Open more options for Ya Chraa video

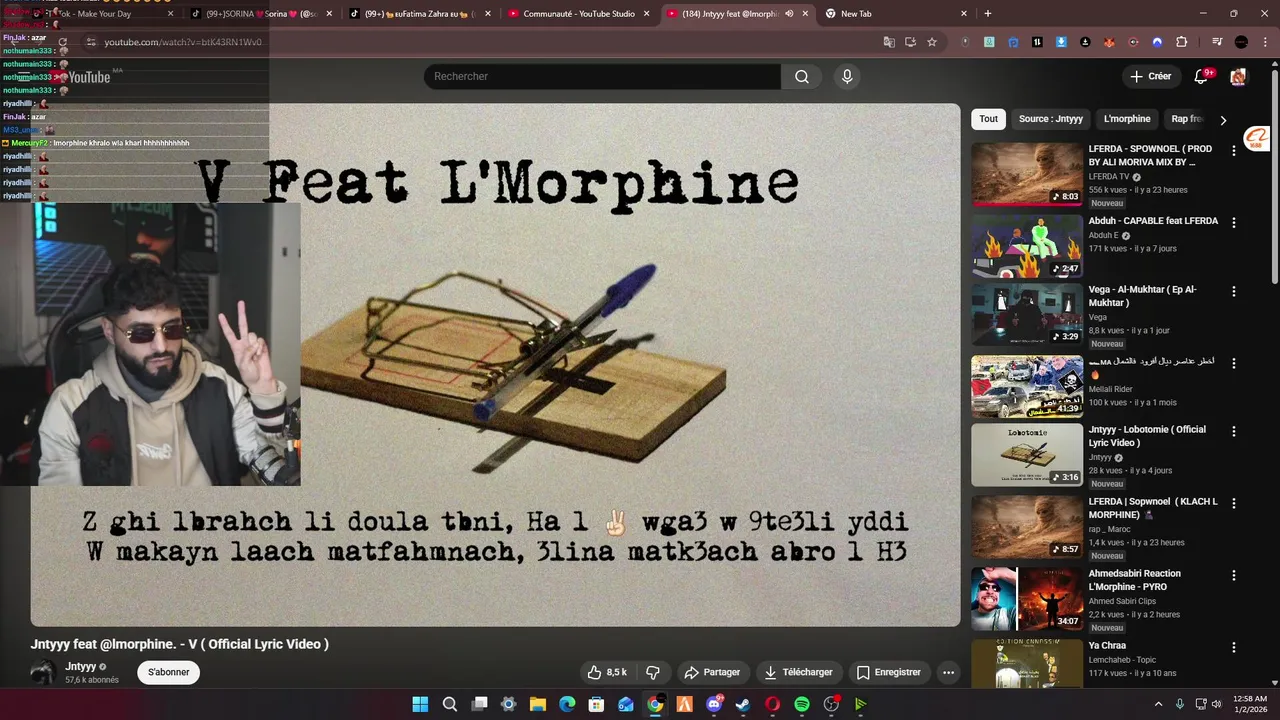1233,647
